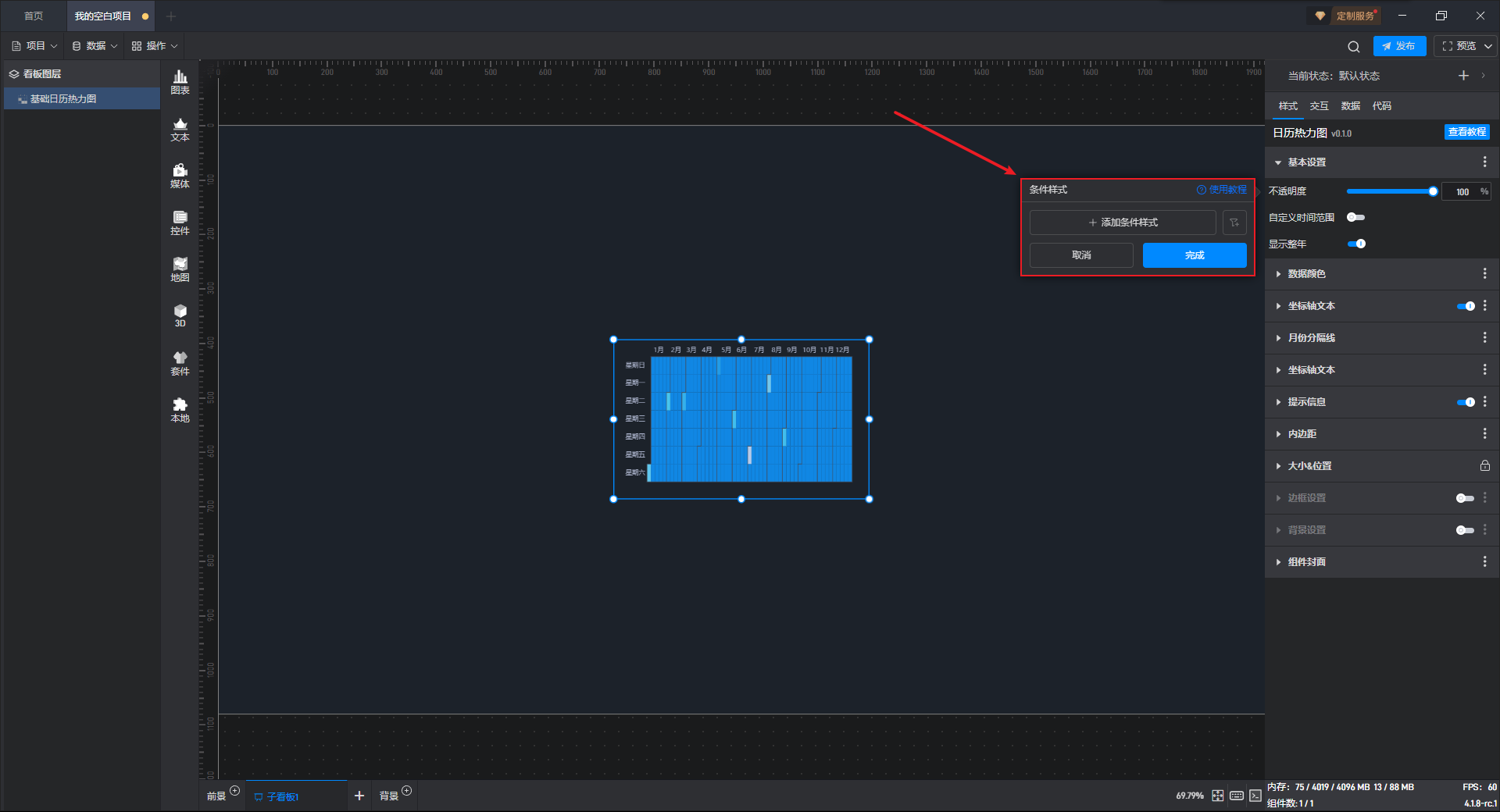
Task: Expand the 大小&位置 section
Action: pos(1278,466)
